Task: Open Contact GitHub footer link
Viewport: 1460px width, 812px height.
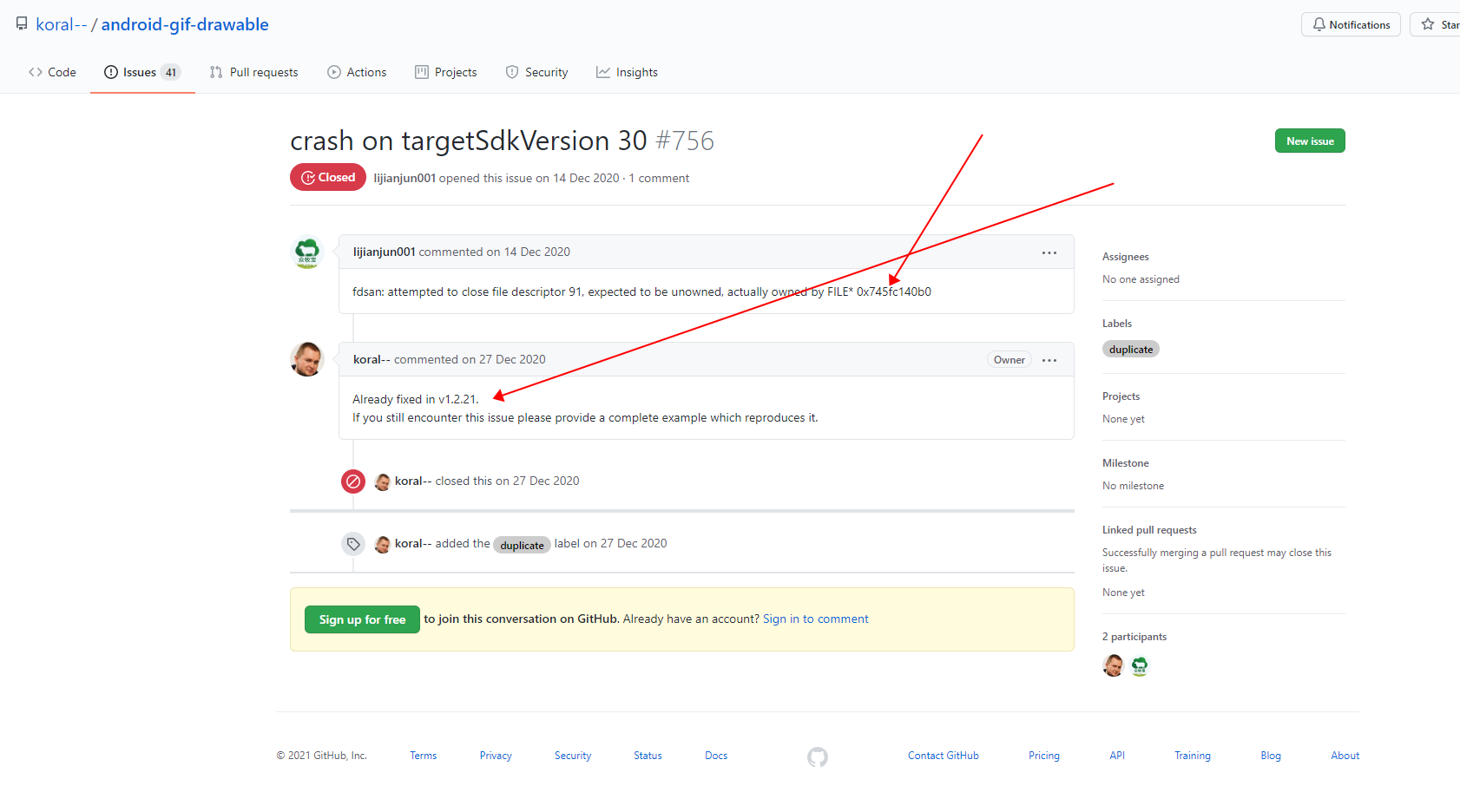Action: (x=944, y=756)
